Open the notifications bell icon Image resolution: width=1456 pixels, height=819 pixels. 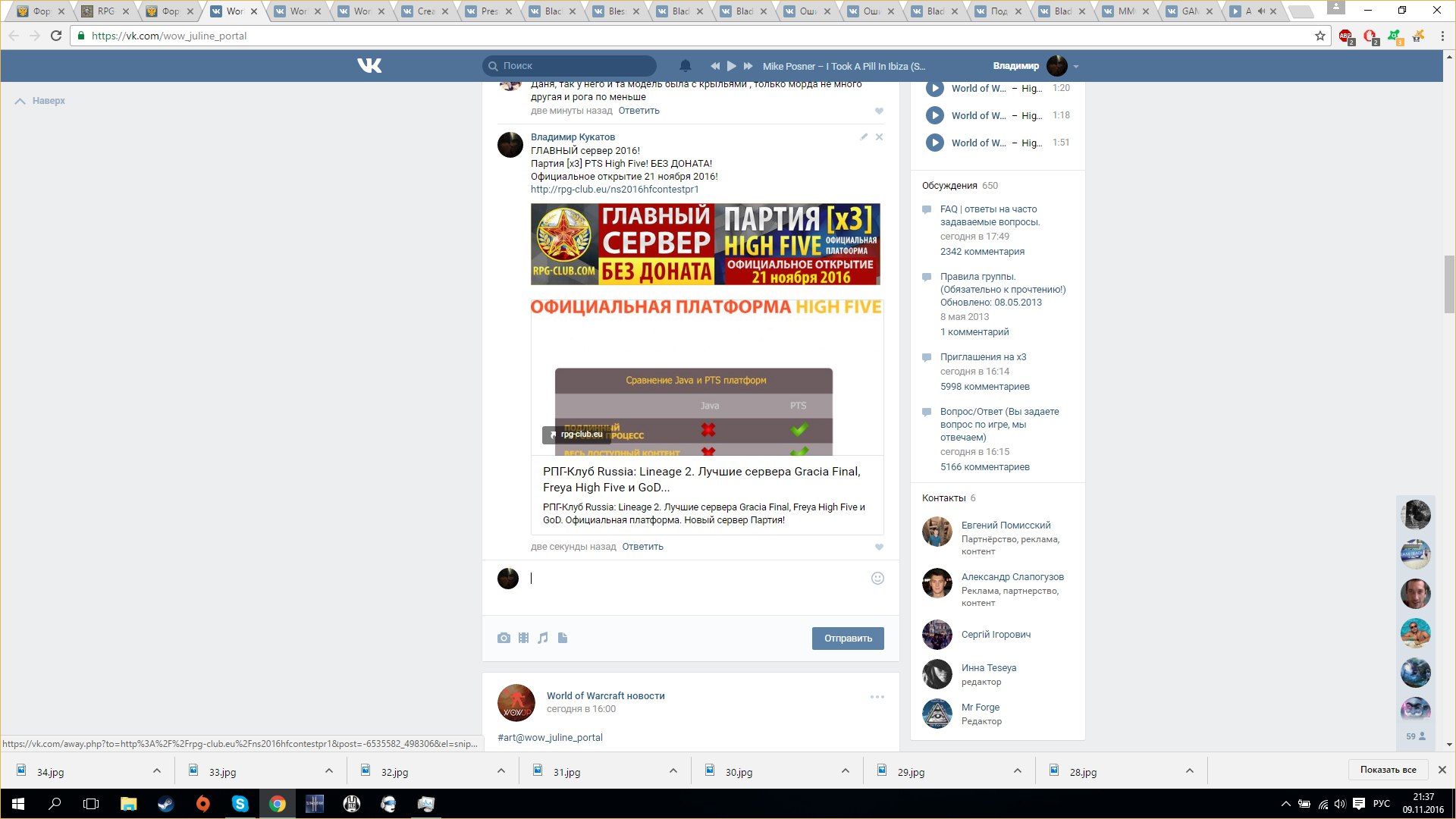(x=685, y=66)
